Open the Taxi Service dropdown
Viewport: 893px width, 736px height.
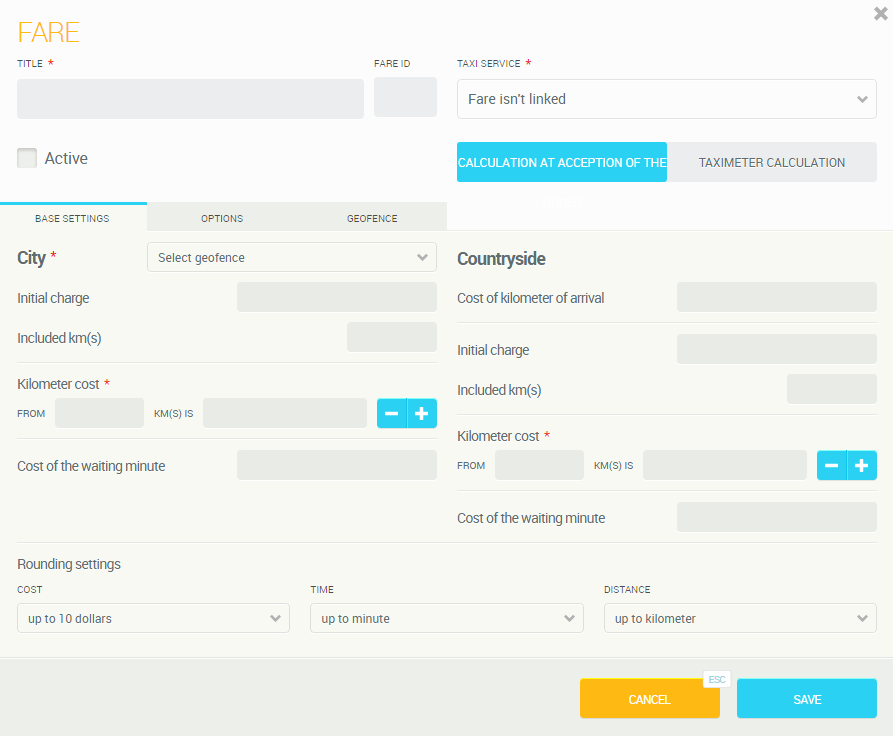tap(666, 99)
